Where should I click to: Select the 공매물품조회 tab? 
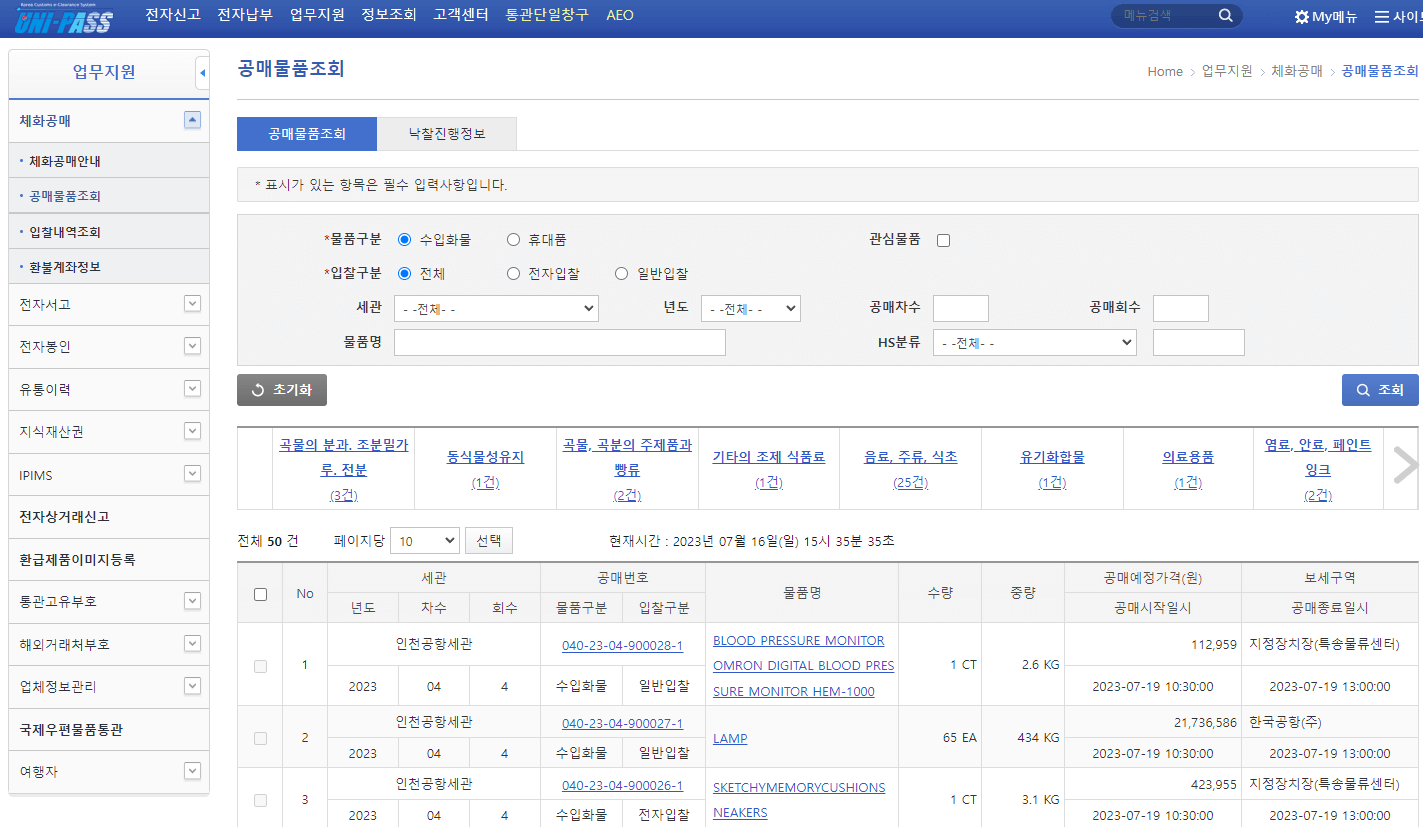coord(307,134)
